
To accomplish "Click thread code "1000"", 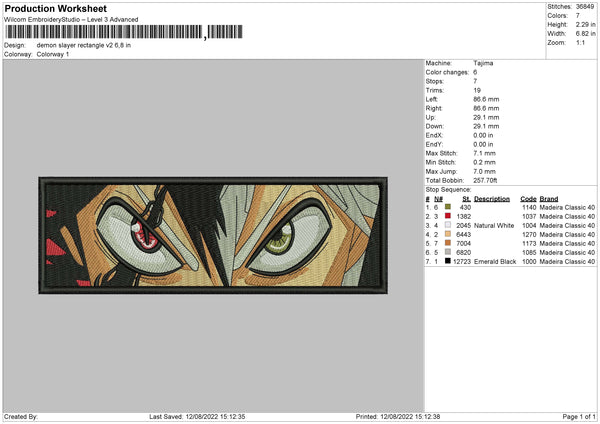I will click(x=529, y=261).
